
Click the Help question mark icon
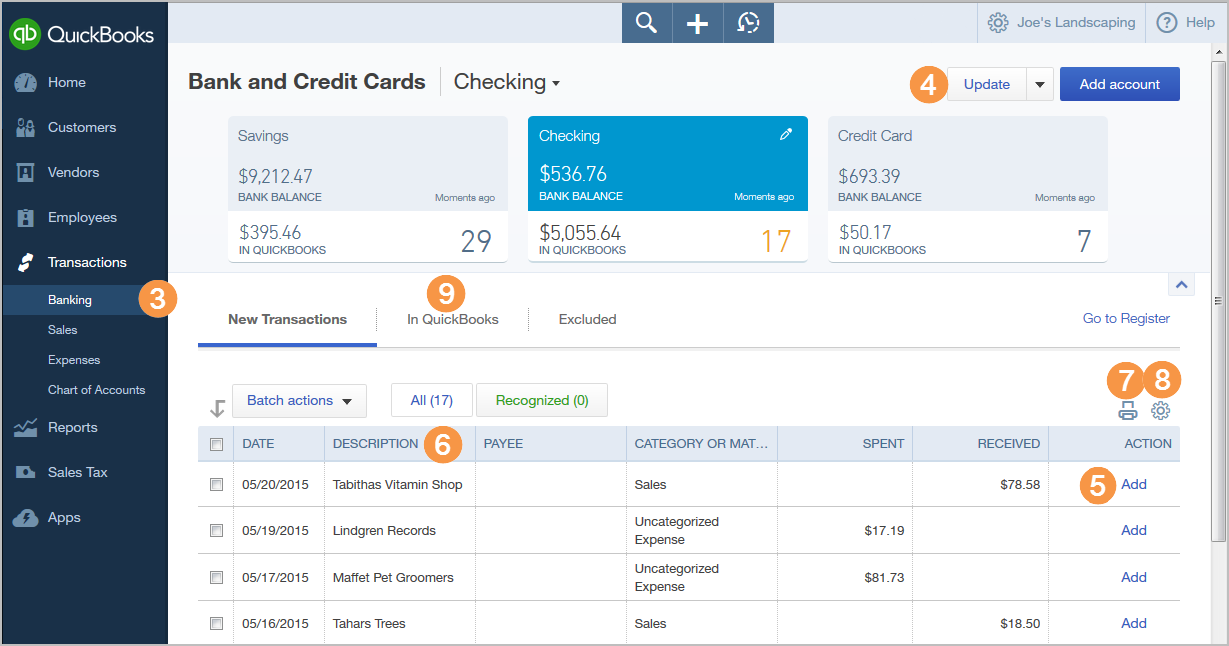pyautogui.click(x=1166, y=22)
